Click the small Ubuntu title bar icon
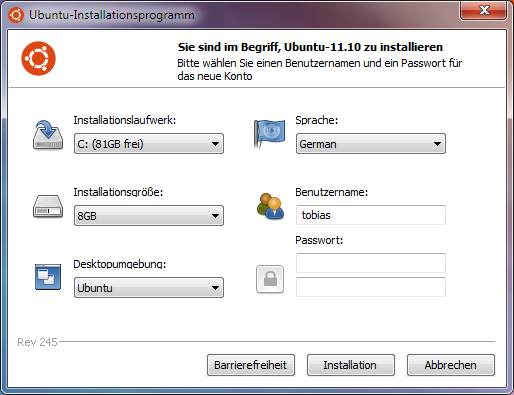The image size is (514, 395). point(16,15)
